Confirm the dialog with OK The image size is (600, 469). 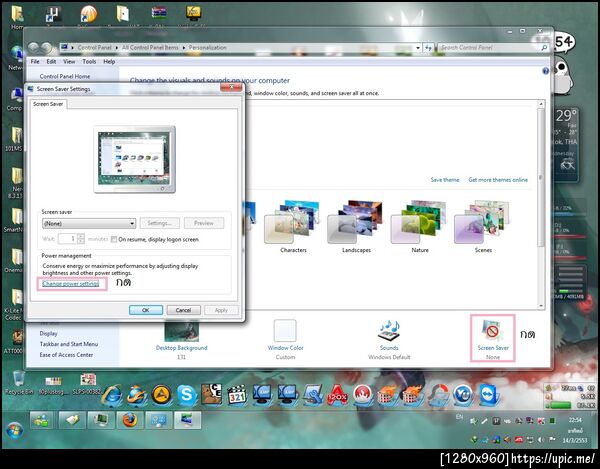coord(146,310)
